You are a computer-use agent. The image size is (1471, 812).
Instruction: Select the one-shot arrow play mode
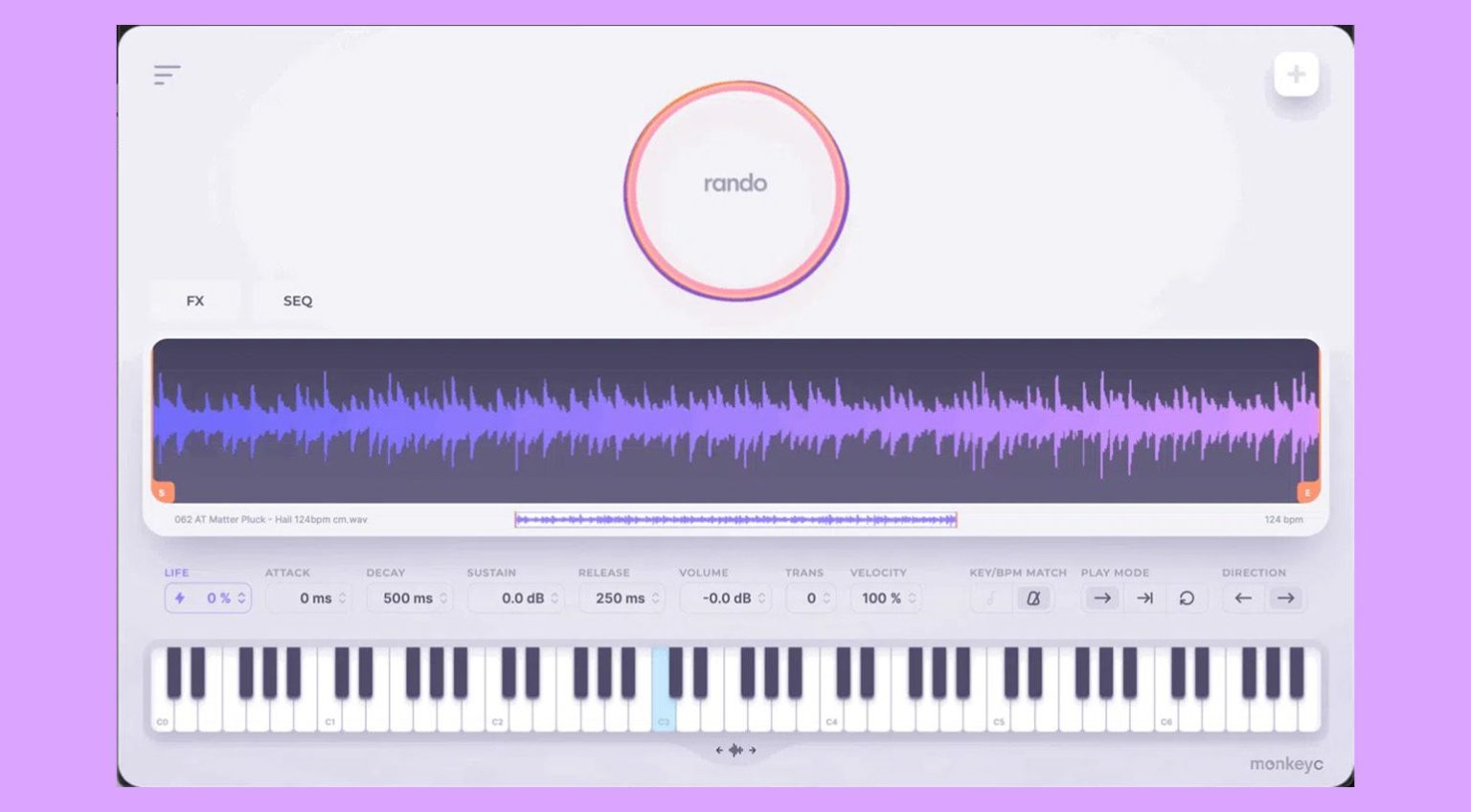pyautogui.click(x=1101, y=598)
